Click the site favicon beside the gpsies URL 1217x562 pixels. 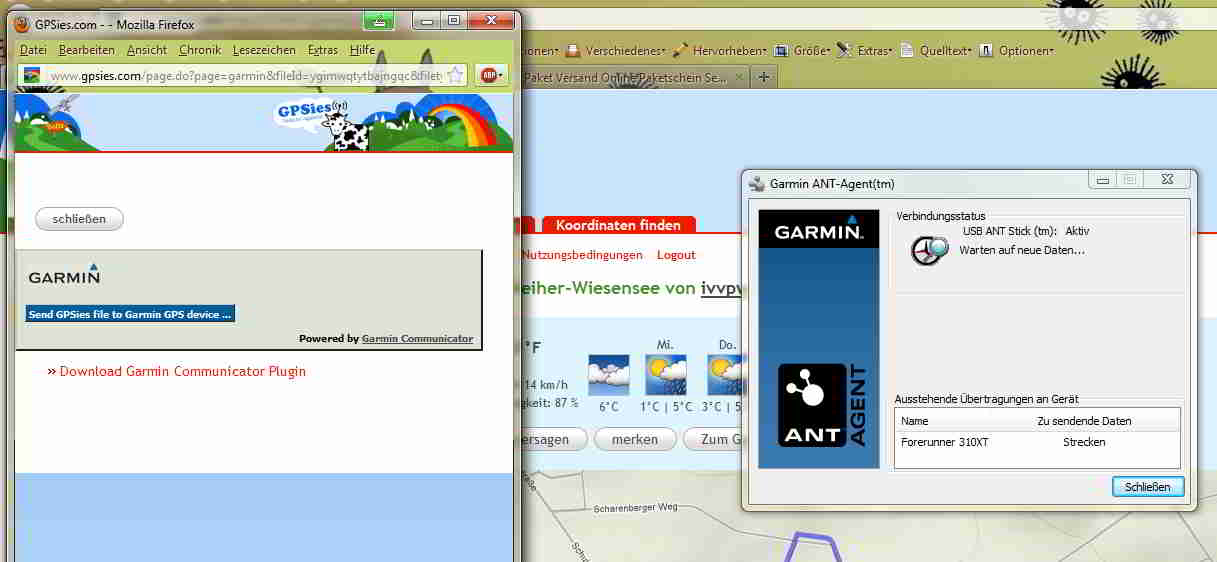tap(32, 75)
